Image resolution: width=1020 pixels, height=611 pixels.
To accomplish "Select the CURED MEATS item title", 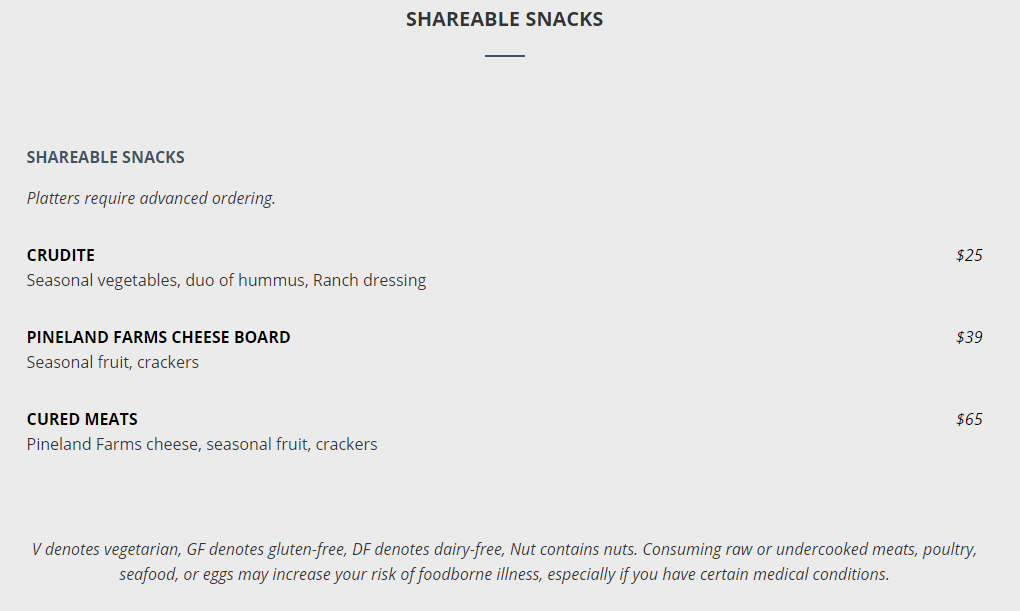I will click(x=82, y=419).
